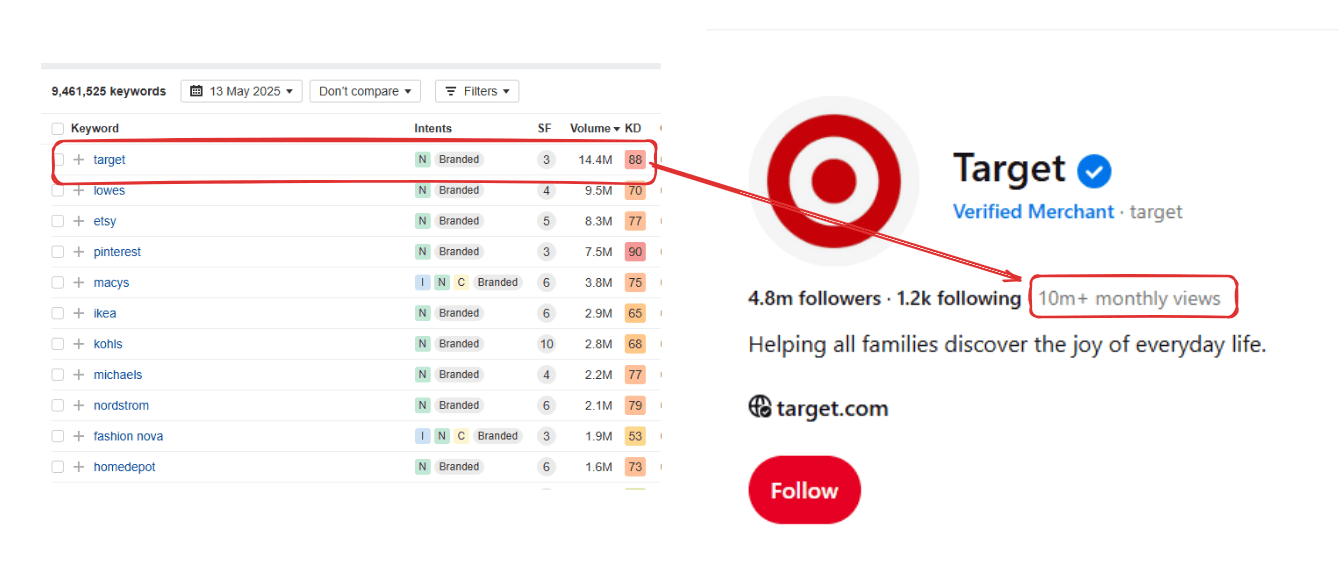This screenshot has width=1338, height=570.
Task: Click the Branded tag in the etsy row
Action: [x=459, y=221]
